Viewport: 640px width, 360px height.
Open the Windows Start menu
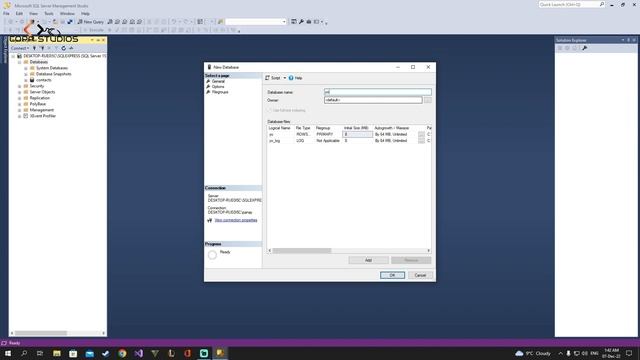coord(8,353)
